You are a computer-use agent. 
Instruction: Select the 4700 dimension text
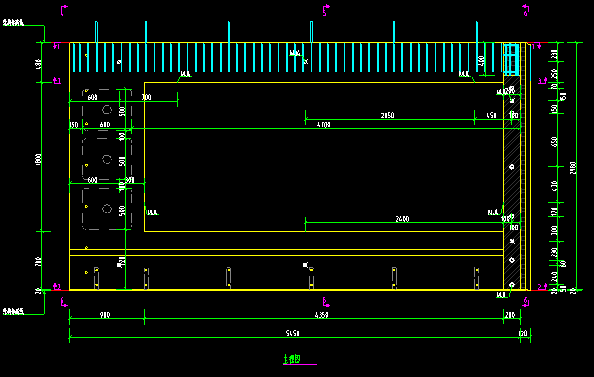324,124
